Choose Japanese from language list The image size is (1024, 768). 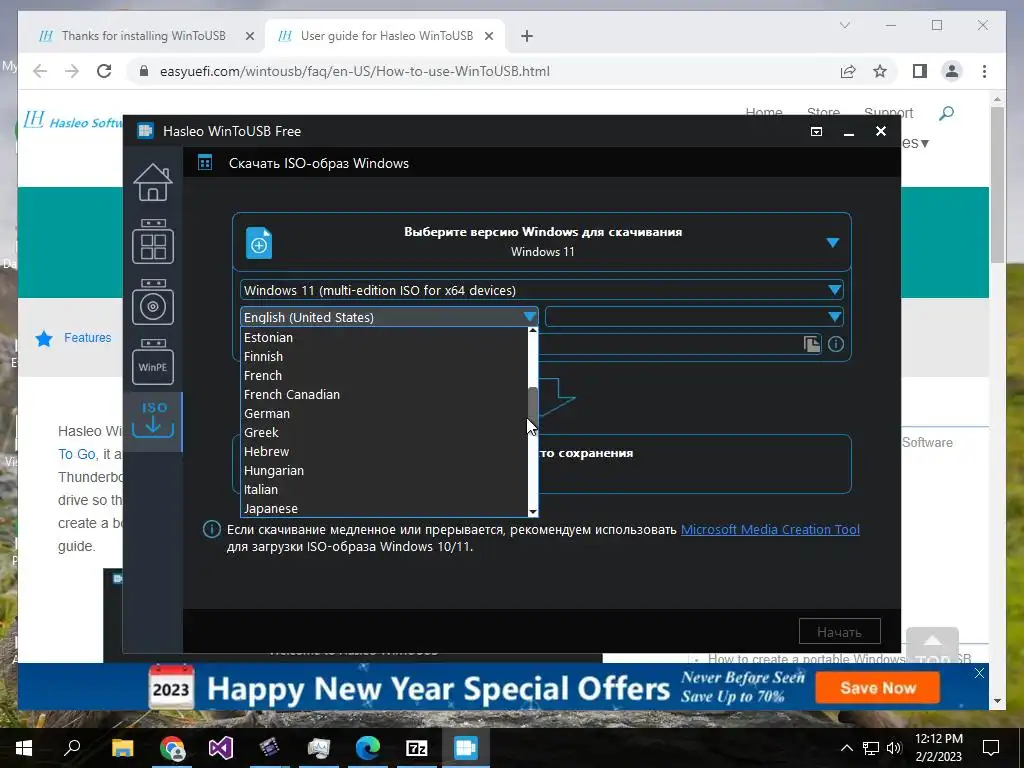384,508
